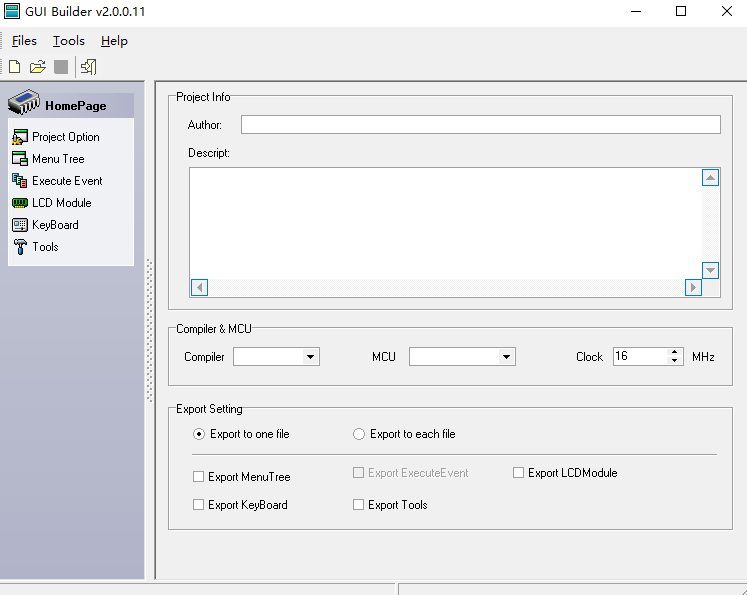The image size is (747, 595).
Task: Enable Export MenuTree checkbox
Action: click(198, 477)
